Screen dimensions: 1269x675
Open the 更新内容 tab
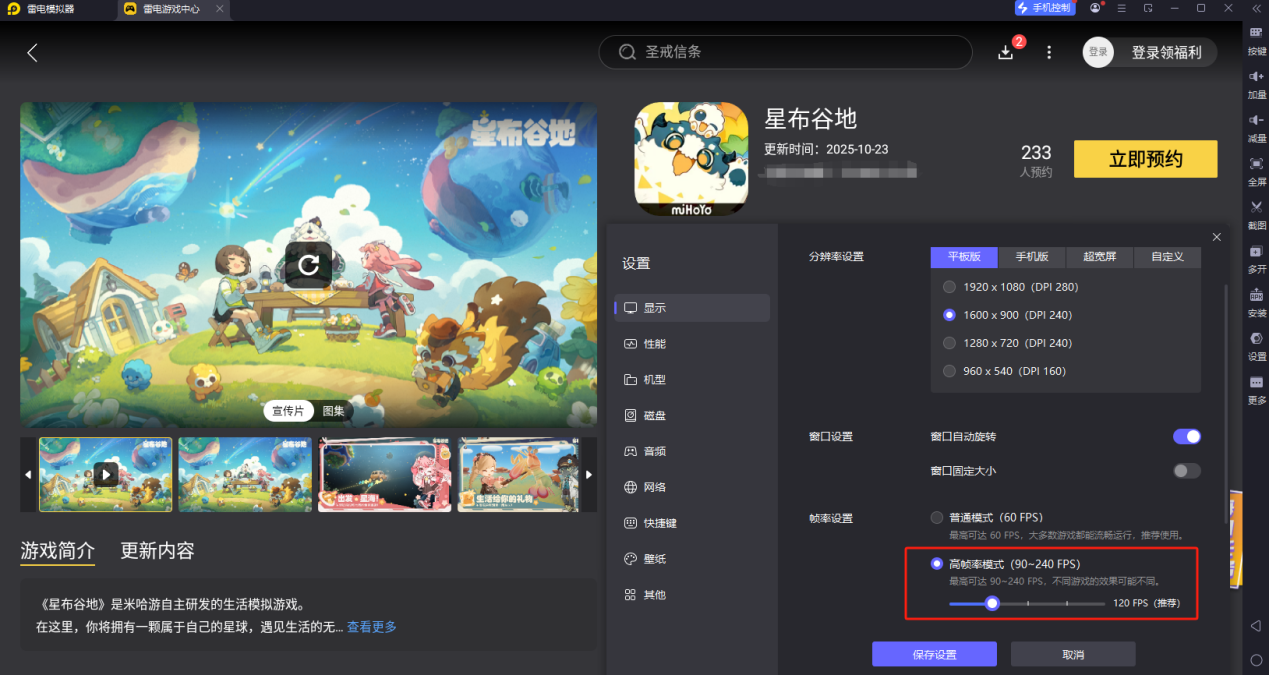pyautogui.click(x=155, y=550)
